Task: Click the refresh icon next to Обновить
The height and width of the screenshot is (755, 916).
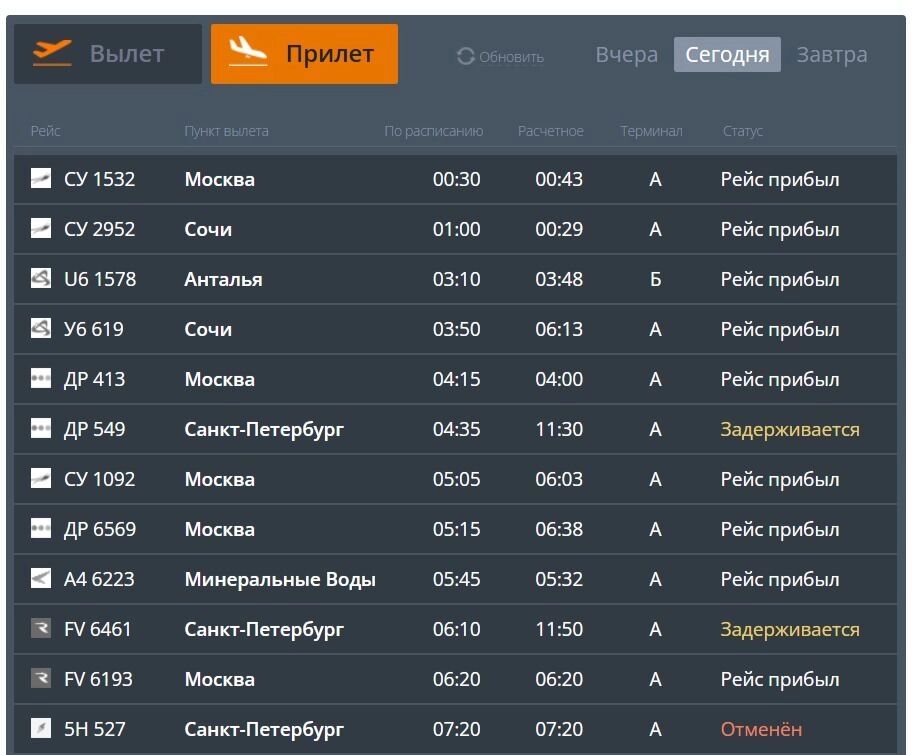Action: 466,56
